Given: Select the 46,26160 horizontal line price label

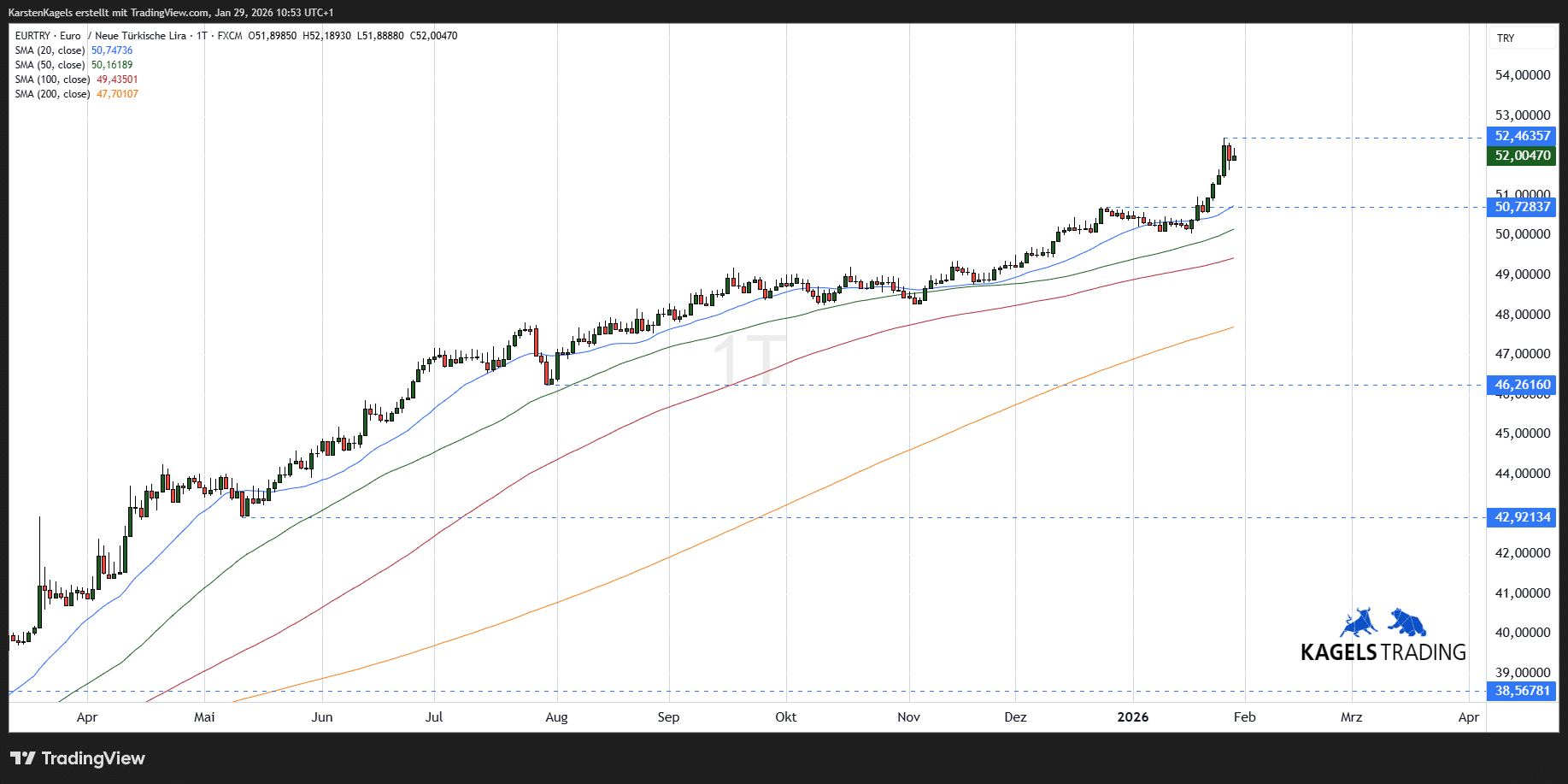Looking at the screenshot, I should (x=1522, y=385).
